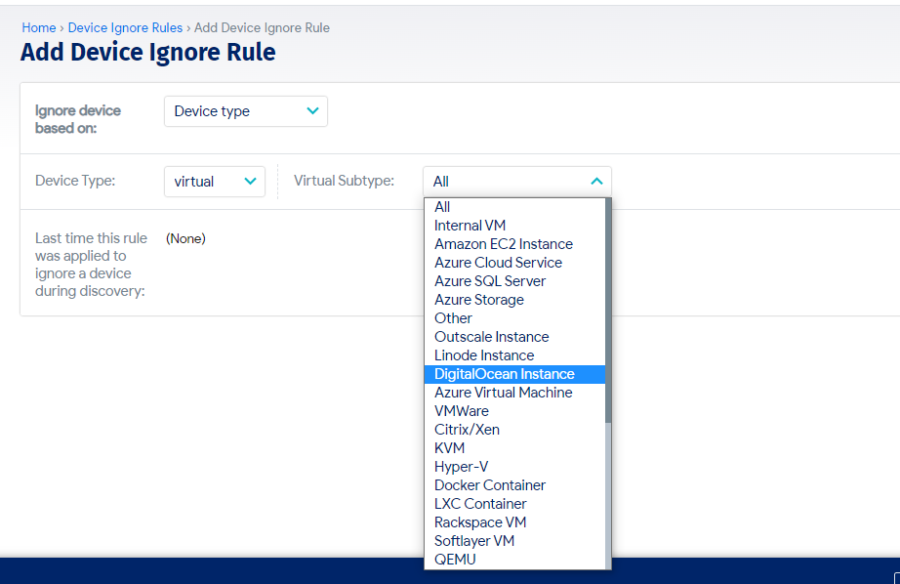Select 'QEMU' at the bottom of the list
Viewport: 900px width, 584px height.
(x=455, y=559)
